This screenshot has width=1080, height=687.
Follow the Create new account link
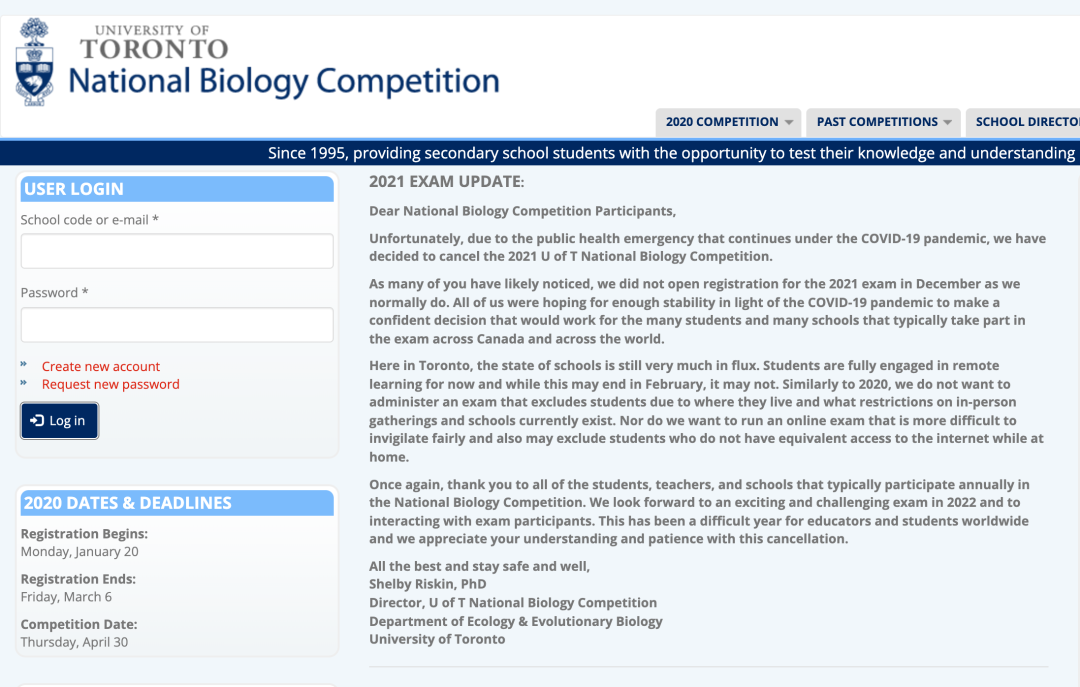[101, 366]
